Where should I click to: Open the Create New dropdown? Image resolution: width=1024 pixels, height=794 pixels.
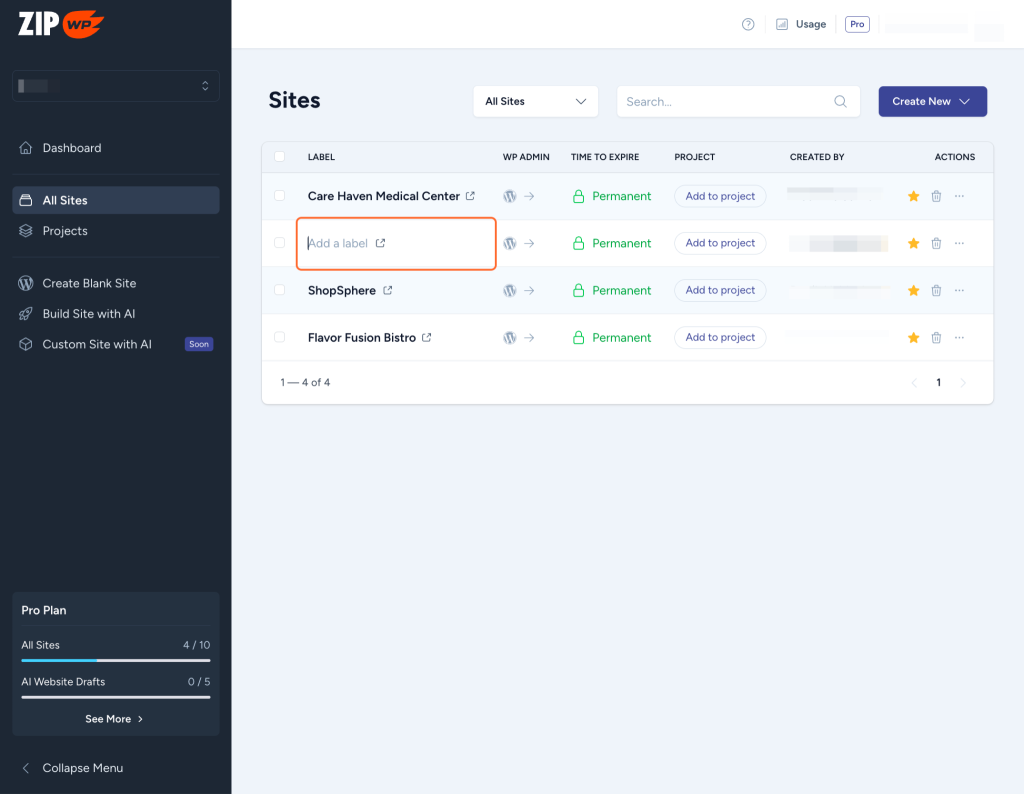point(932,102)
